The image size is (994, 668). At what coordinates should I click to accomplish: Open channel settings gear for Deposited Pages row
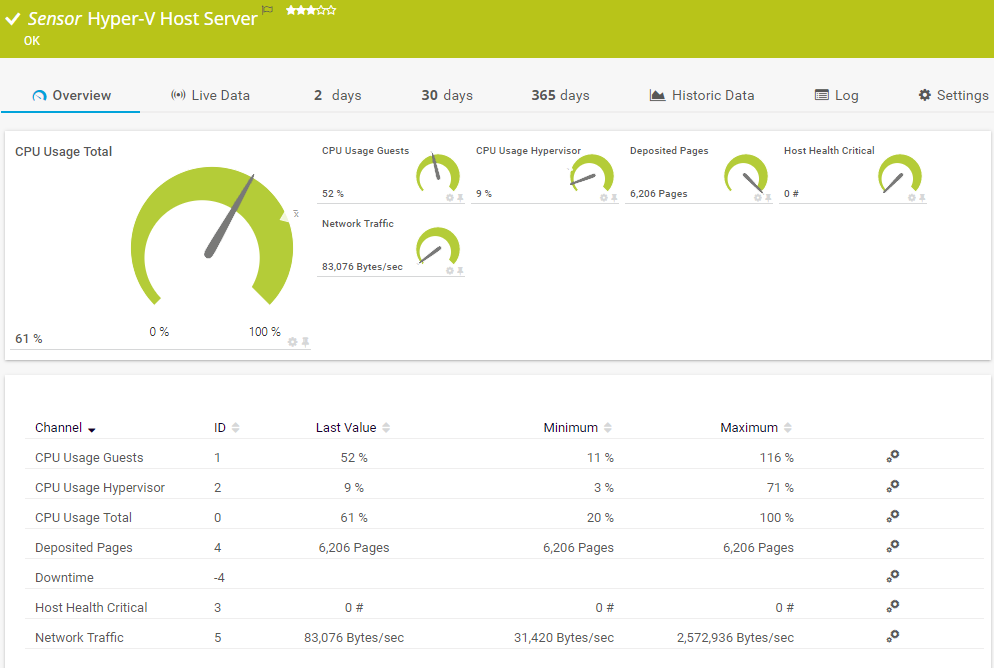892,546
